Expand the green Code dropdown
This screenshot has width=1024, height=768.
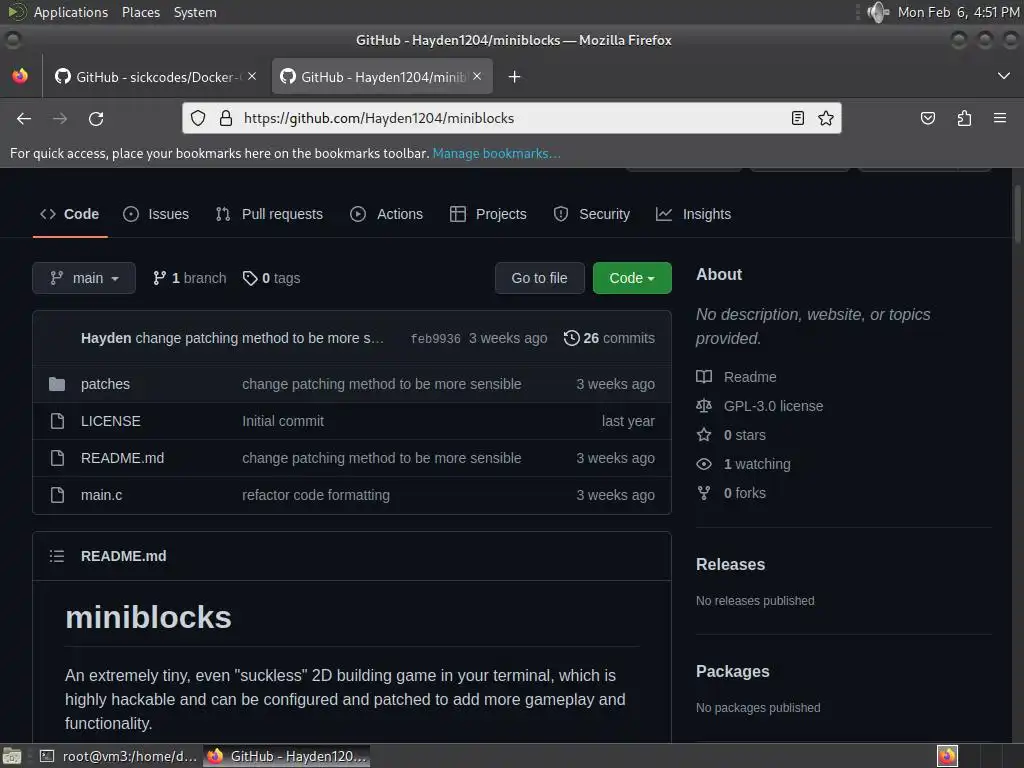pos(632,278)
